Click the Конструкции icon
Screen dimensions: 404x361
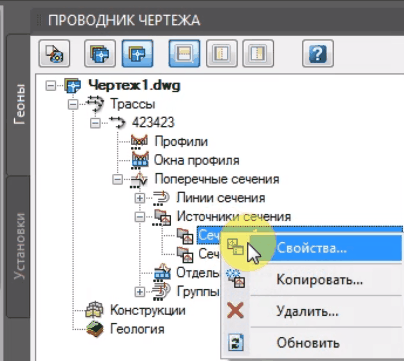pos(94,310)
